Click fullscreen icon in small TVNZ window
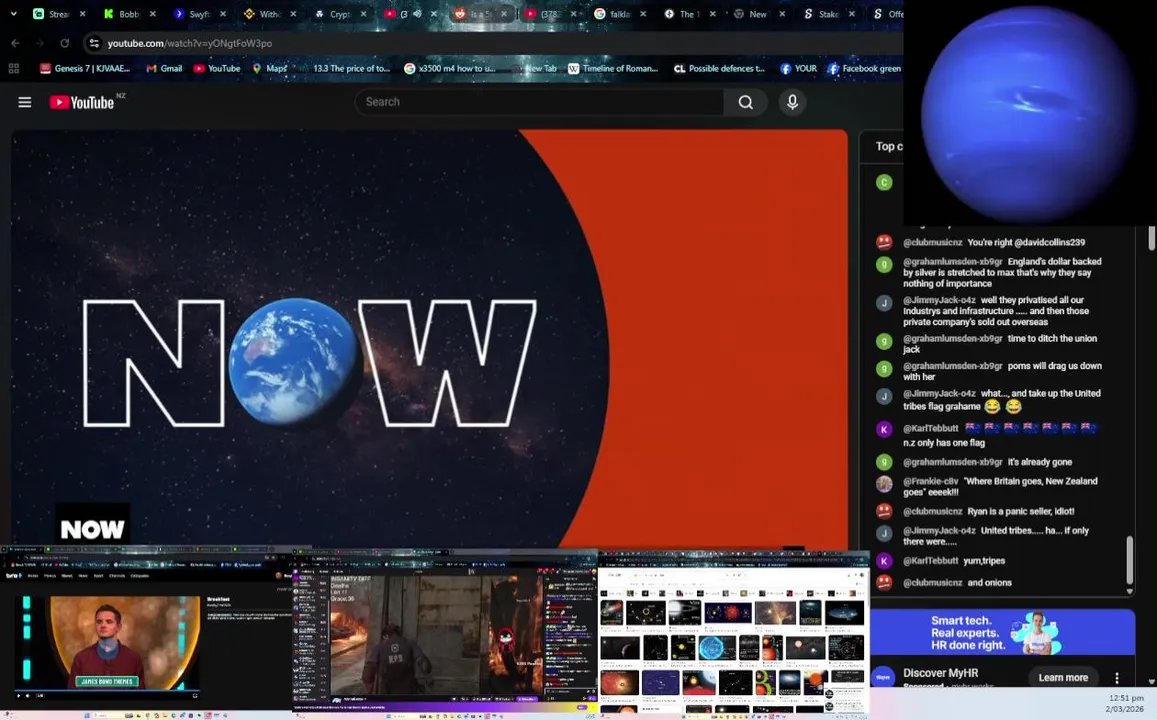Viewport: 1157px width, 720px height. click(x=195, y=695)
